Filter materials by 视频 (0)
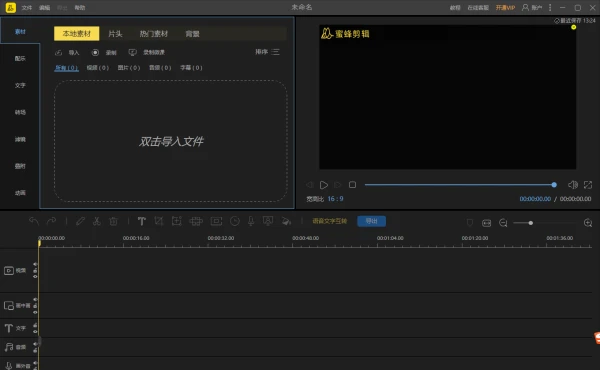Image resolution: width=600 pixels, height=370 pixels. coord(98,68)
